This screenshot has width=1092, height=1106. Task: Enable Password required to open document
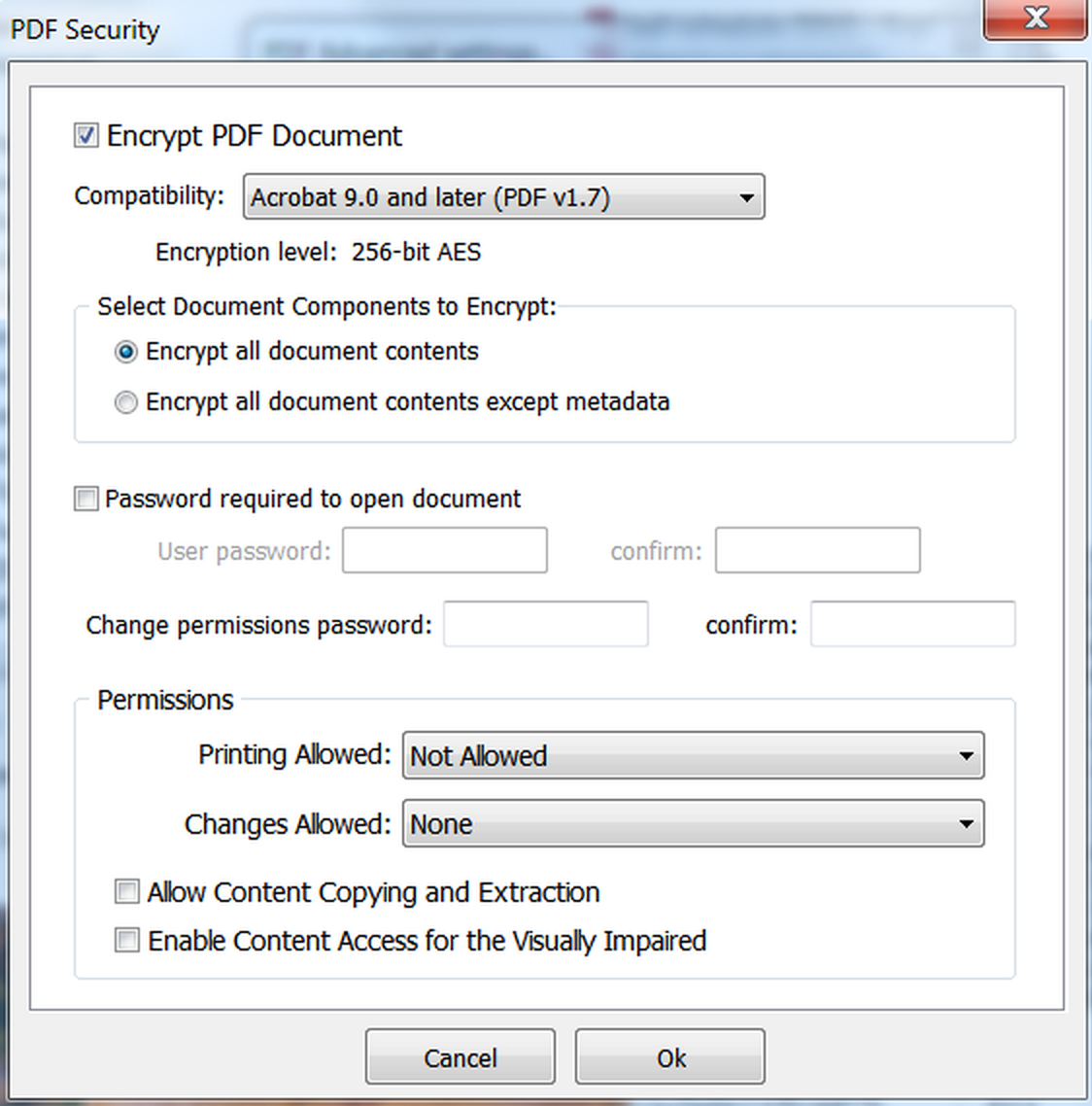click(x=86, y=499)
